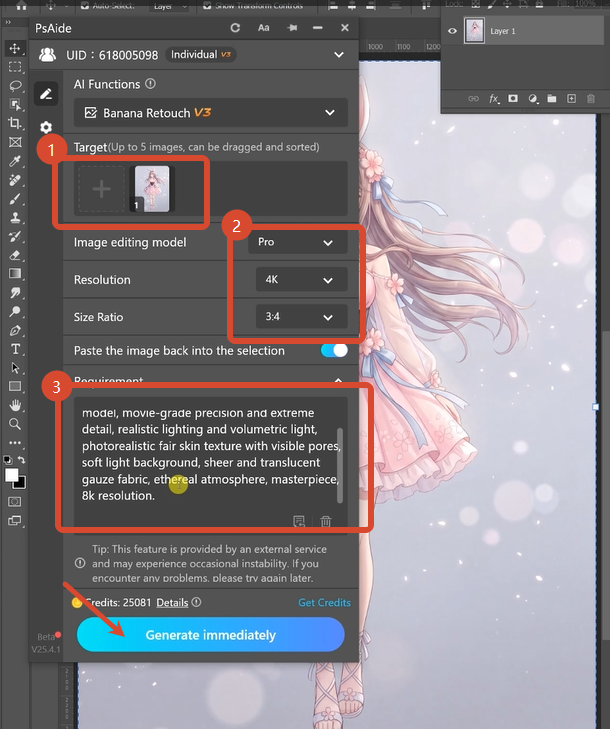This screenshot has width=610, height=729.
Task: Open the Get Credits link
Action: pyautogui.click(x=324, y=603)
